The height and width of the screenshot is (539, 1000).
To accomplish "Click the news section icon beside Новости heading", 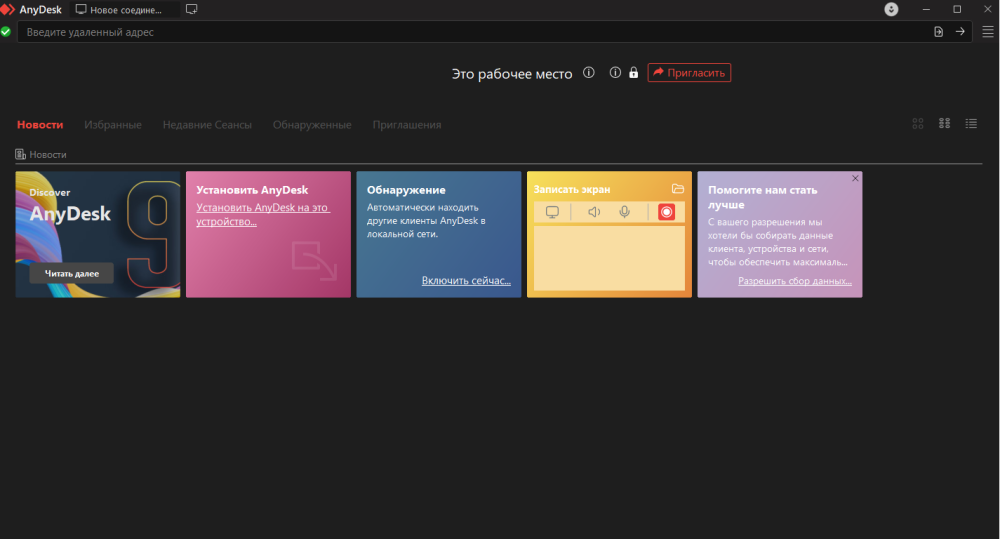I will (x=20, y=154).
